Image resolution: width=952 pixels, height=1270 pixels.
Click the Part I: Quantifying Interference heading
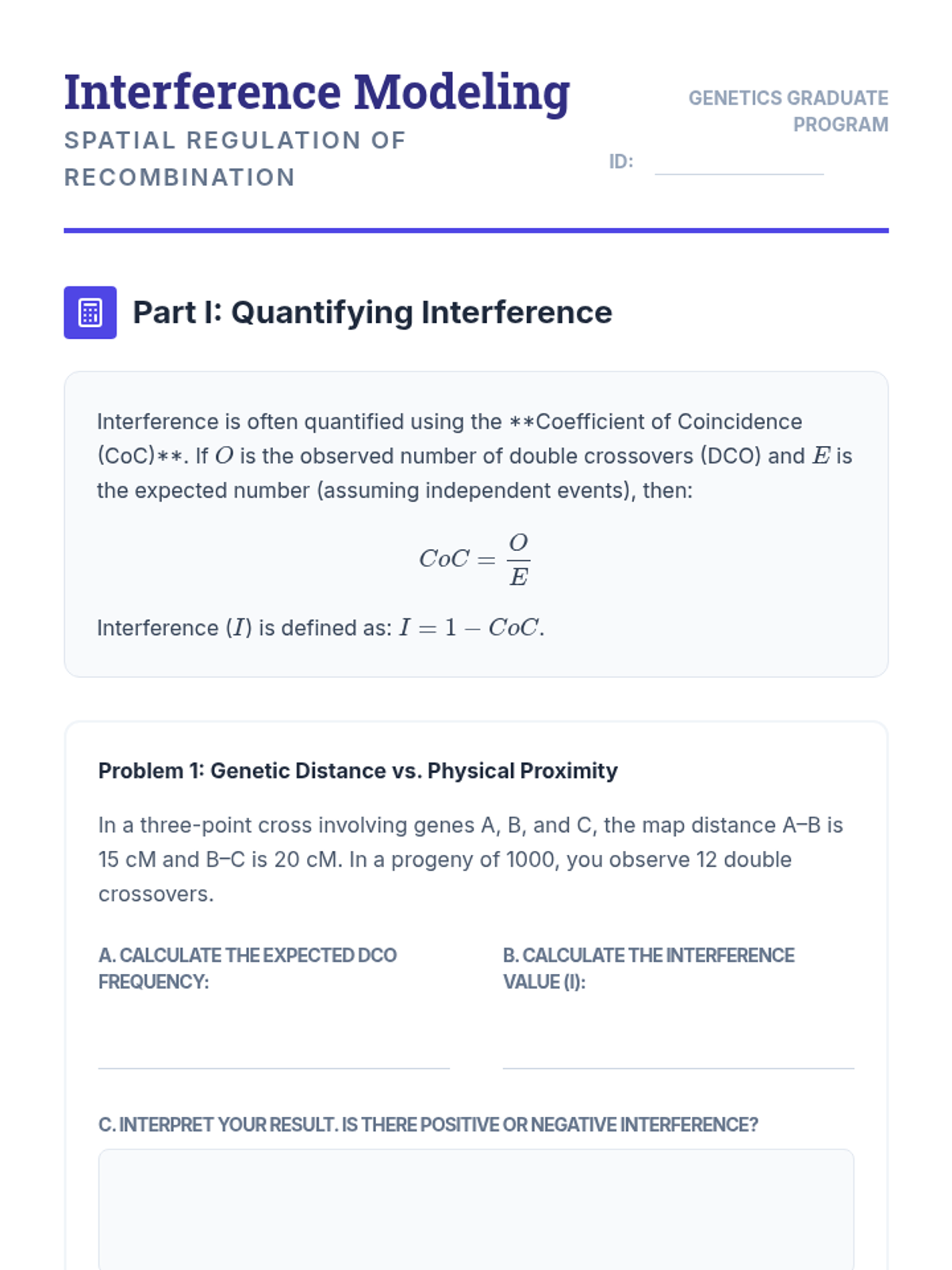click(x=372, y=313)
